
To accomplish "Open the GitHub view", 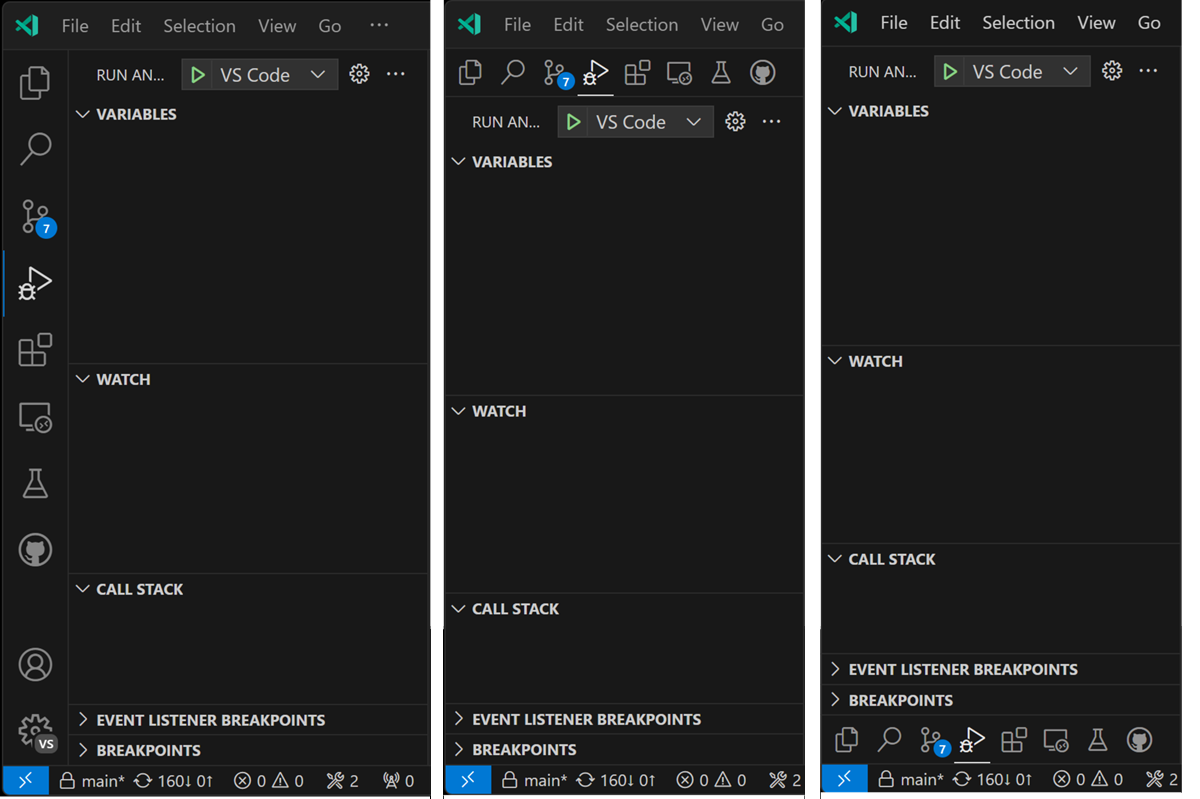I will pyautogui.click(x=34, y=549).
